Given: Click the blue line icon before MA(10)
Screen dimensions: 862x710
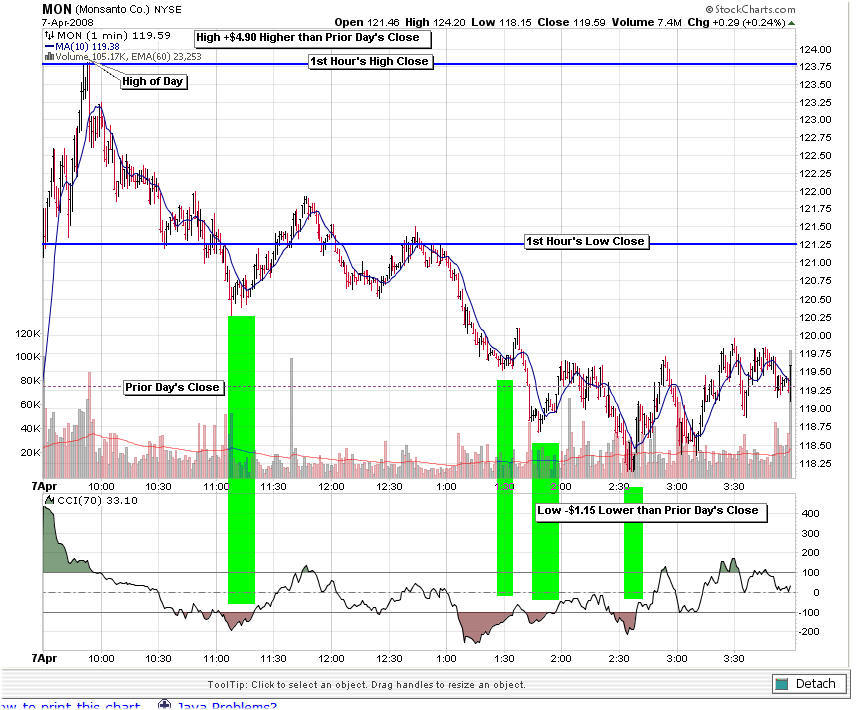Looking at the screenshot, I should 49,47.
